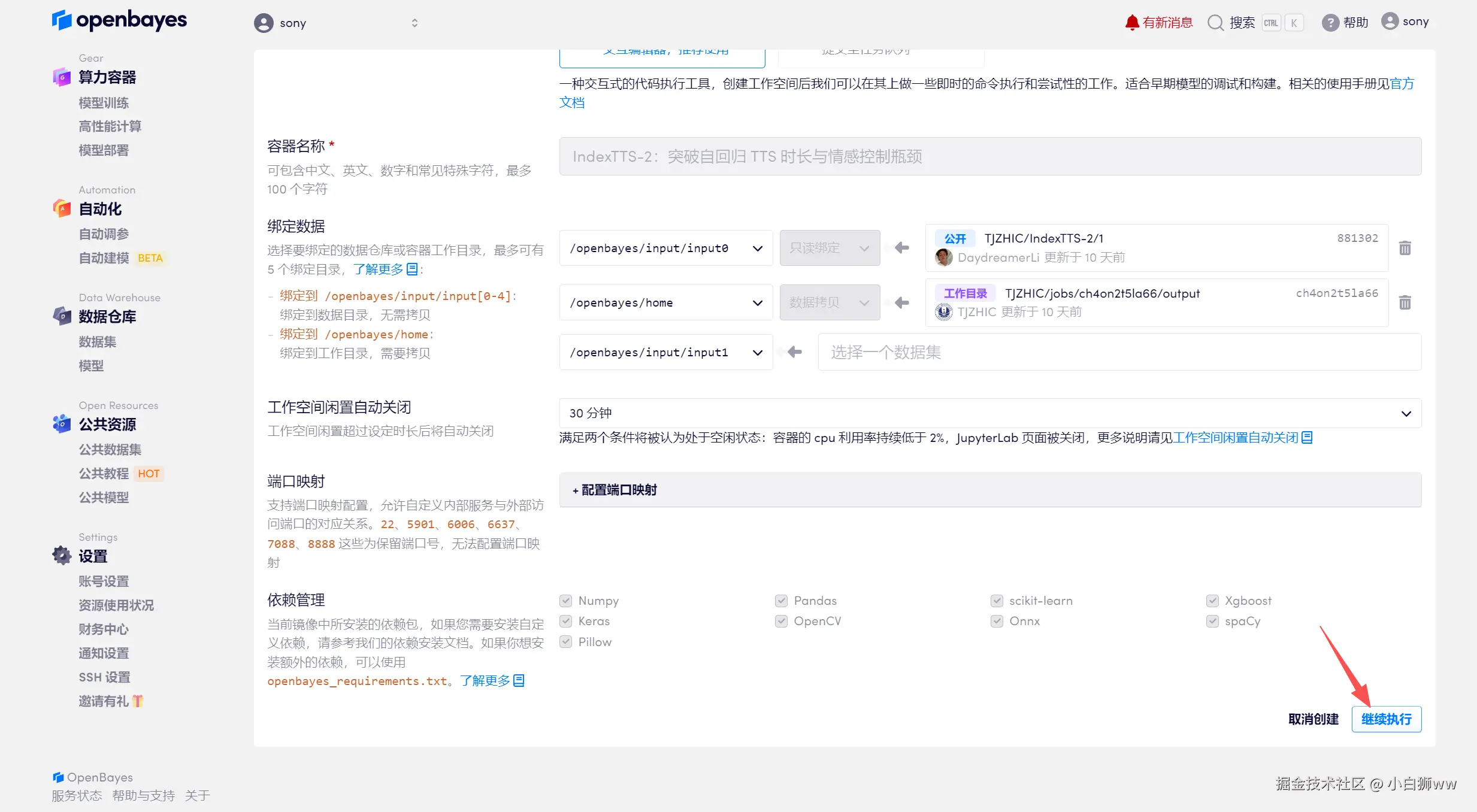The width and height of the screenshot is (1477, 812).
Task: Click the openbayes logo
Action: click(x=119, y=20)
